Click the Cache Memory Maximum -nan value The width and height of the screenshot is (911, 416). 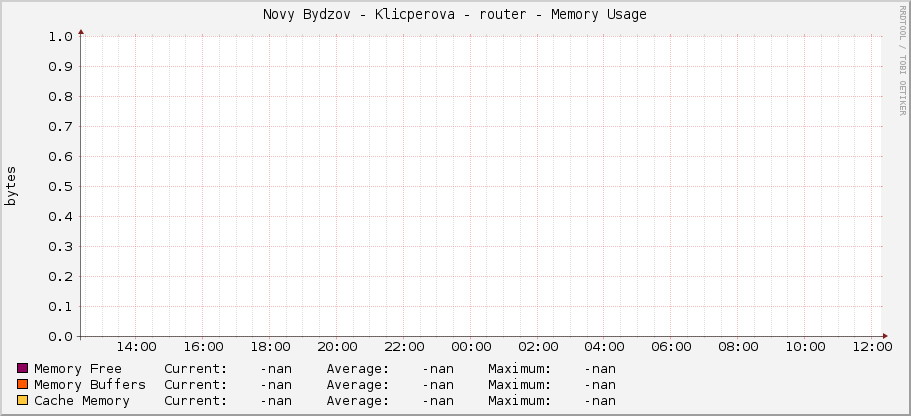click(600, 401)
